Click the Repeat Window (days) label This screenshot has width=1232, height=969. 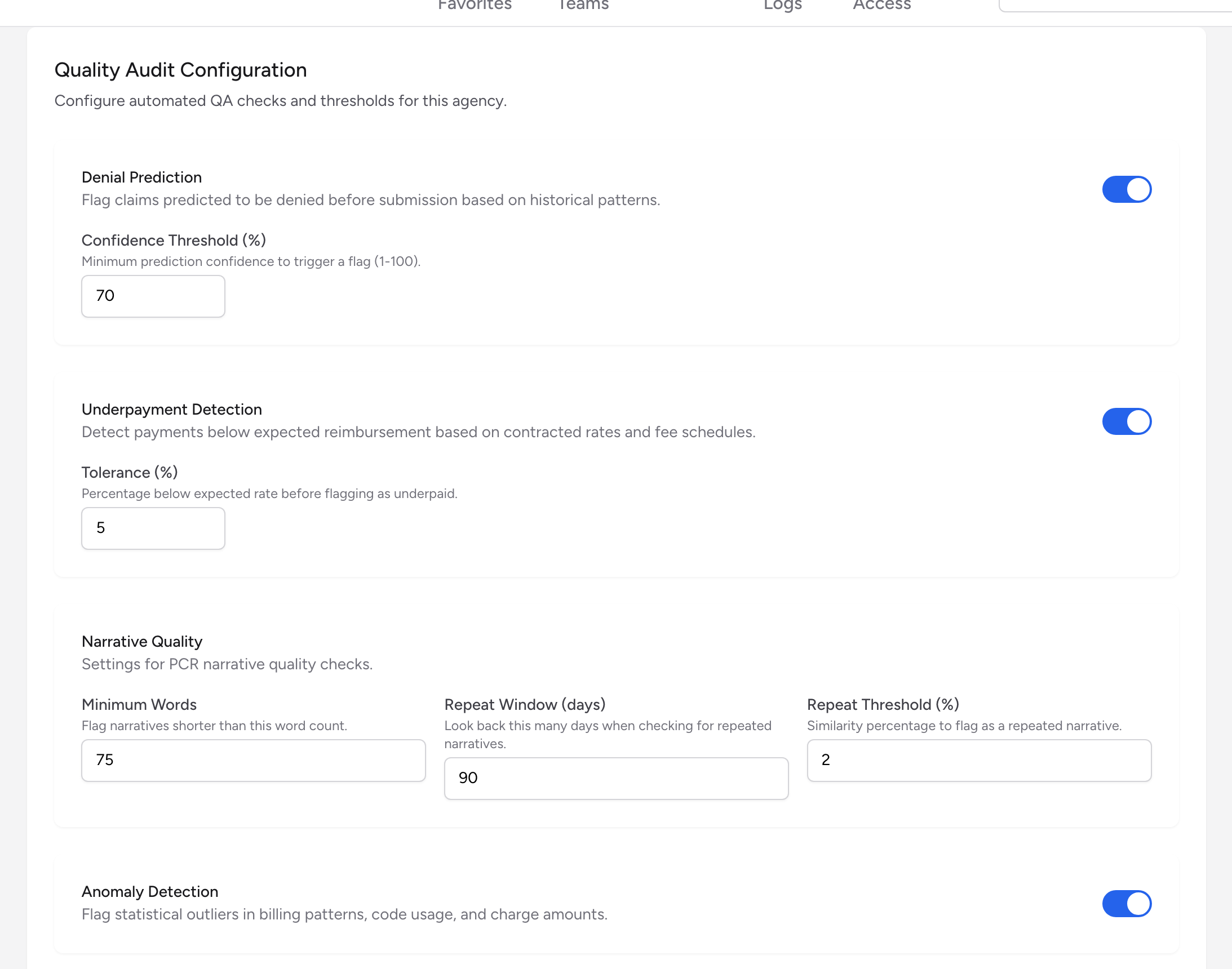click(525, 704)
